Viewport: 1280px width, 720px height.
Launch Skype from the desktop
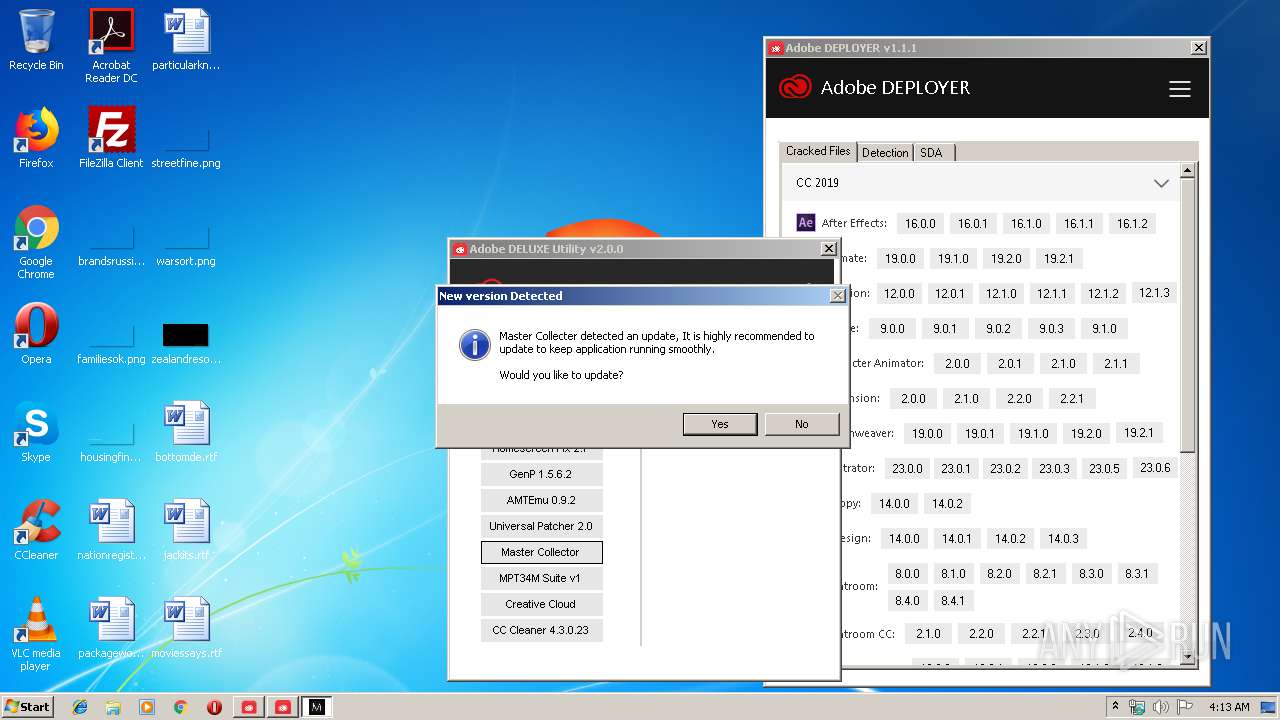click(36, 432)
